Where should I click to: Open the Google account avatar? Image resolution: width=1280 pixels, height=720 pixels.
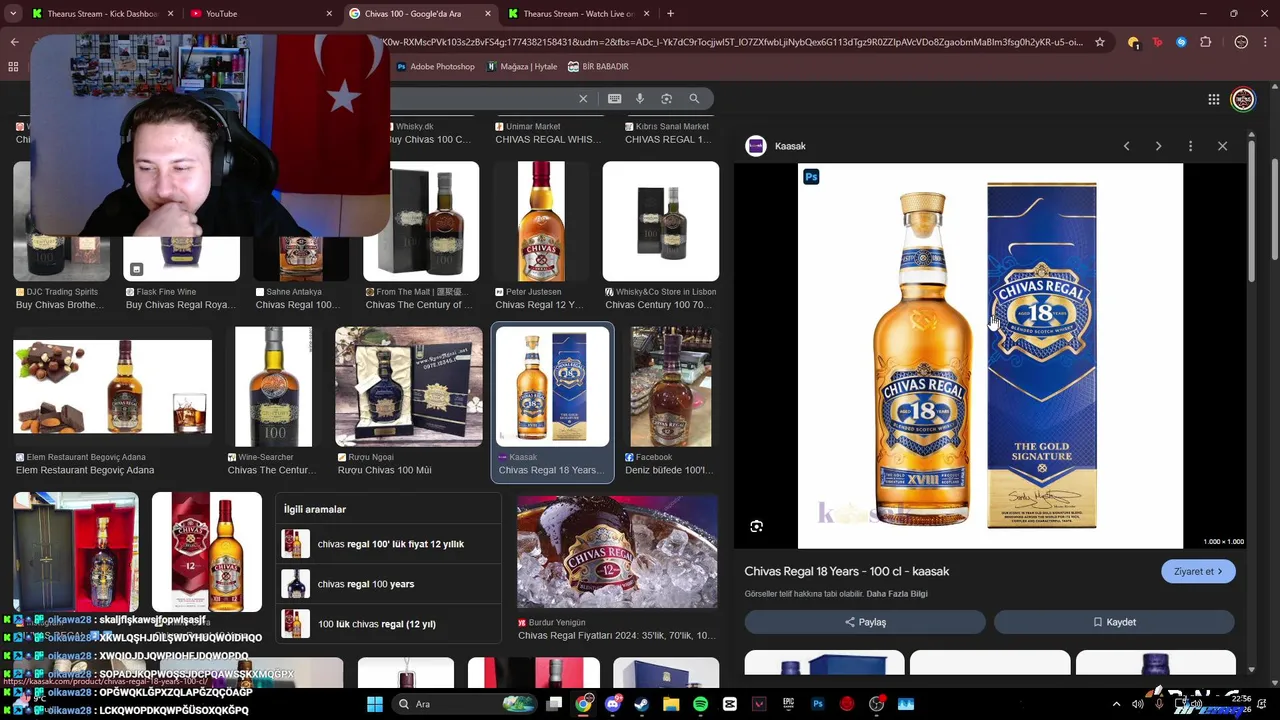point(1243,99)
